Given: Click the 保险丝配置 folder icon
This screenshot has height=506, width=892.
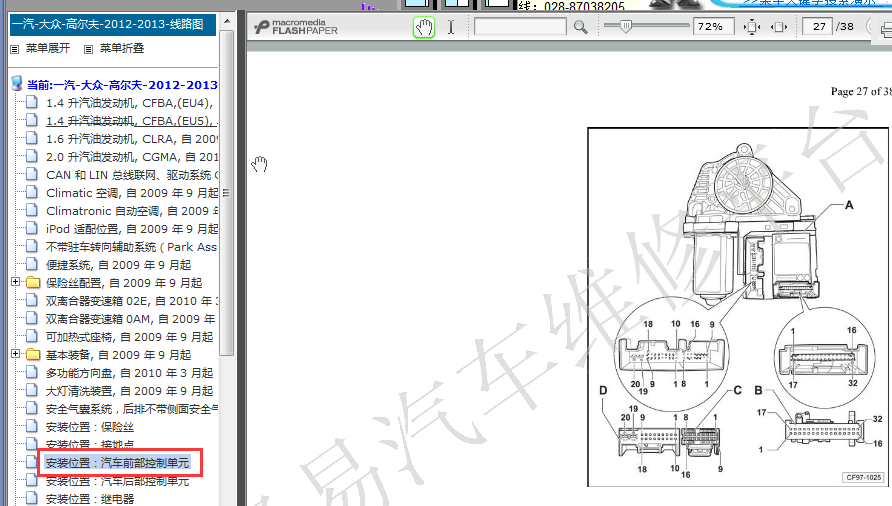Looking at the screenshot, I should point(34,283).
